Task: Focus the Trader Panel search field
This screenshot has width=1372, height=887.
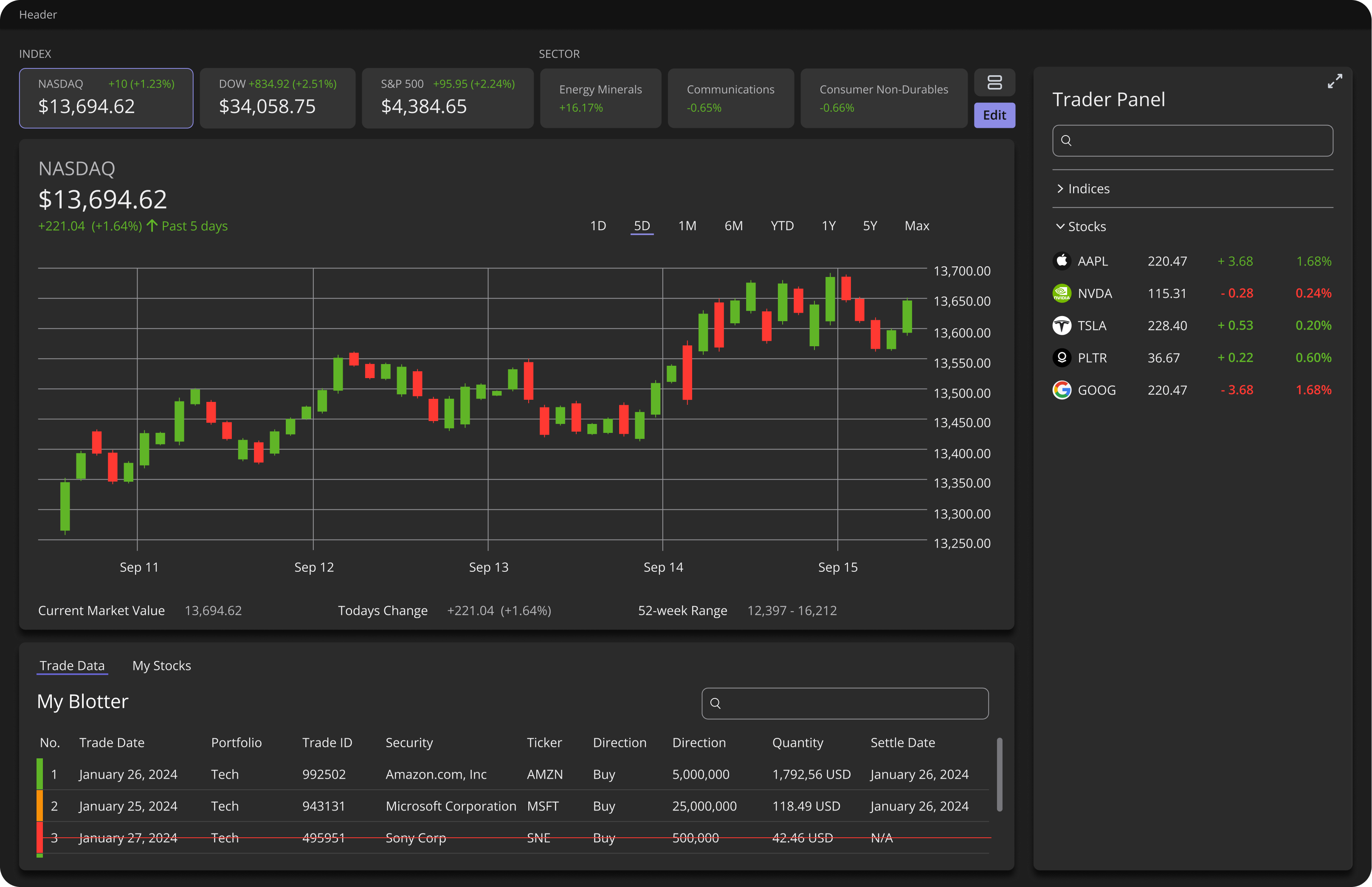Action: click(x=1192, y=141)
